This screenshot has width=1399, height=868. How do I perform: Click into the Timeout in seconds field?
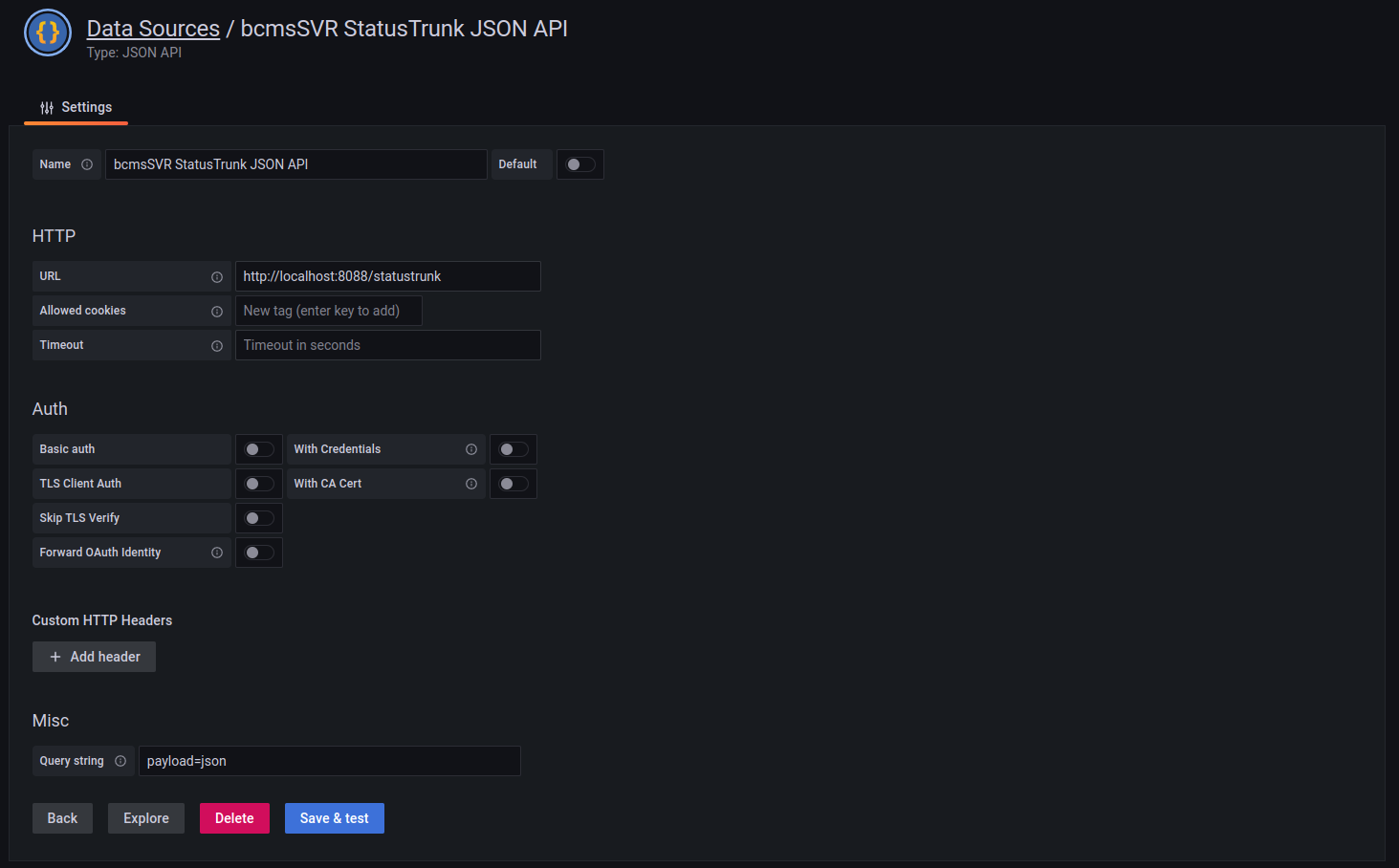(387, 345)
